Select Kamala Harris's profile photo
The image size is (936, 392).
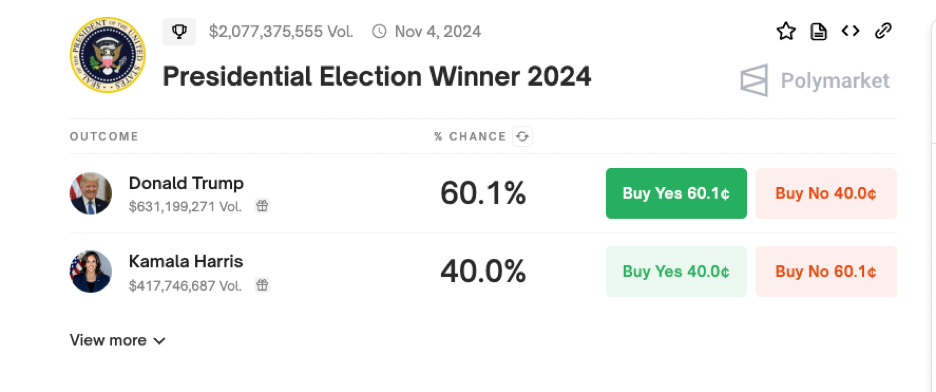(x=91, y=271)
